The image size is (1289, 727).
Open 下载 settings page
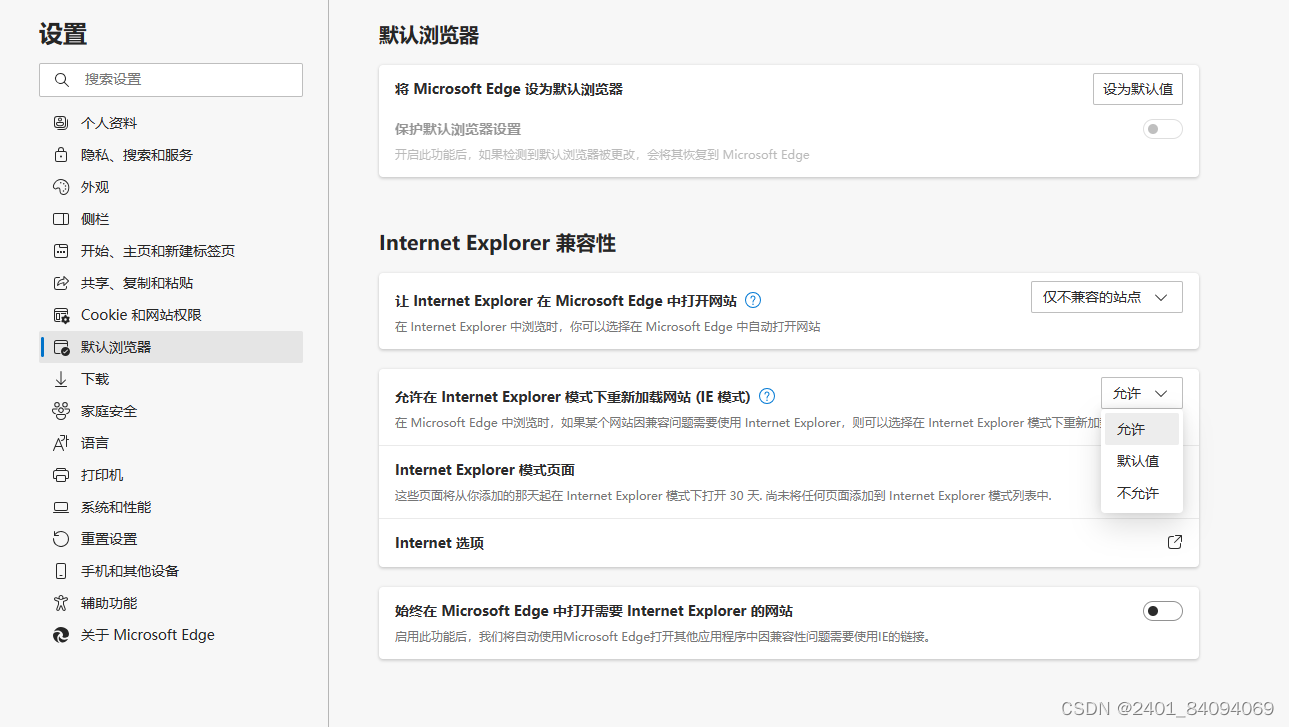(171, 379)
